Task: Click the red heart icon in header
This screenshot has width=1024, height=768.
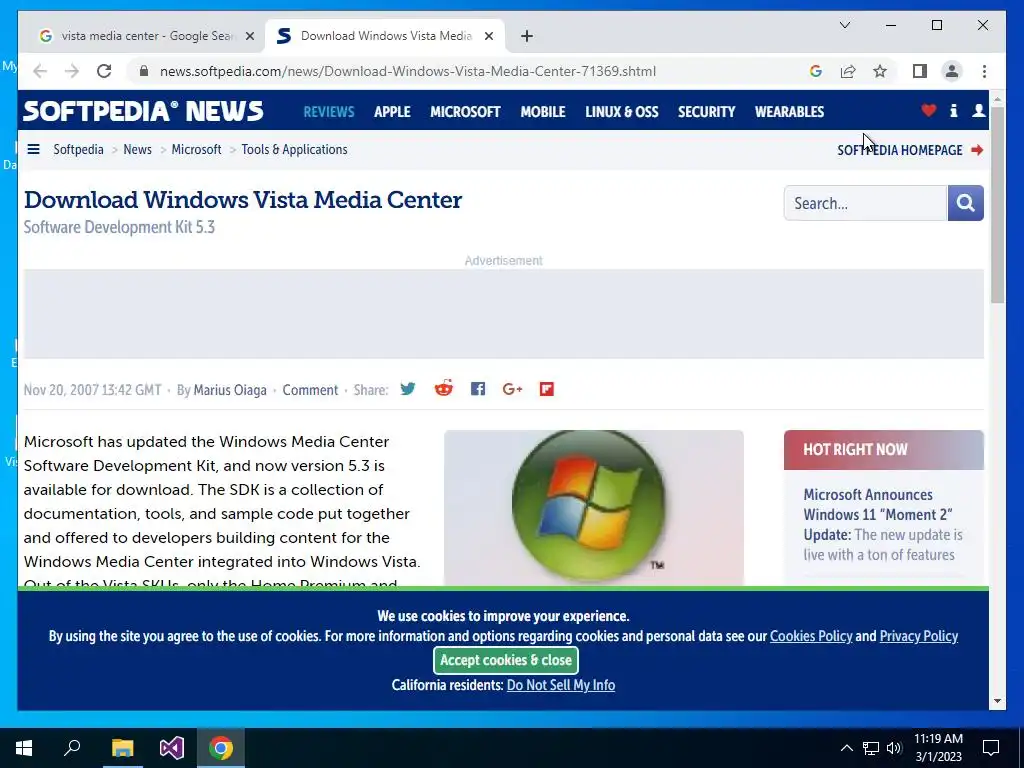Action: (929, 110)
